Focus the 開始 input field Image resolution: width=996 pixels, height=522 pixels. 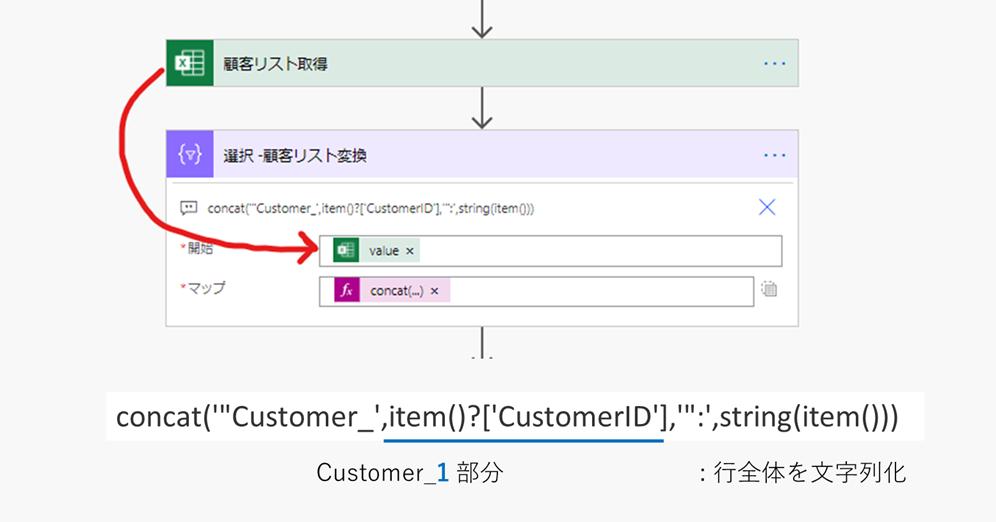(550, 251)
